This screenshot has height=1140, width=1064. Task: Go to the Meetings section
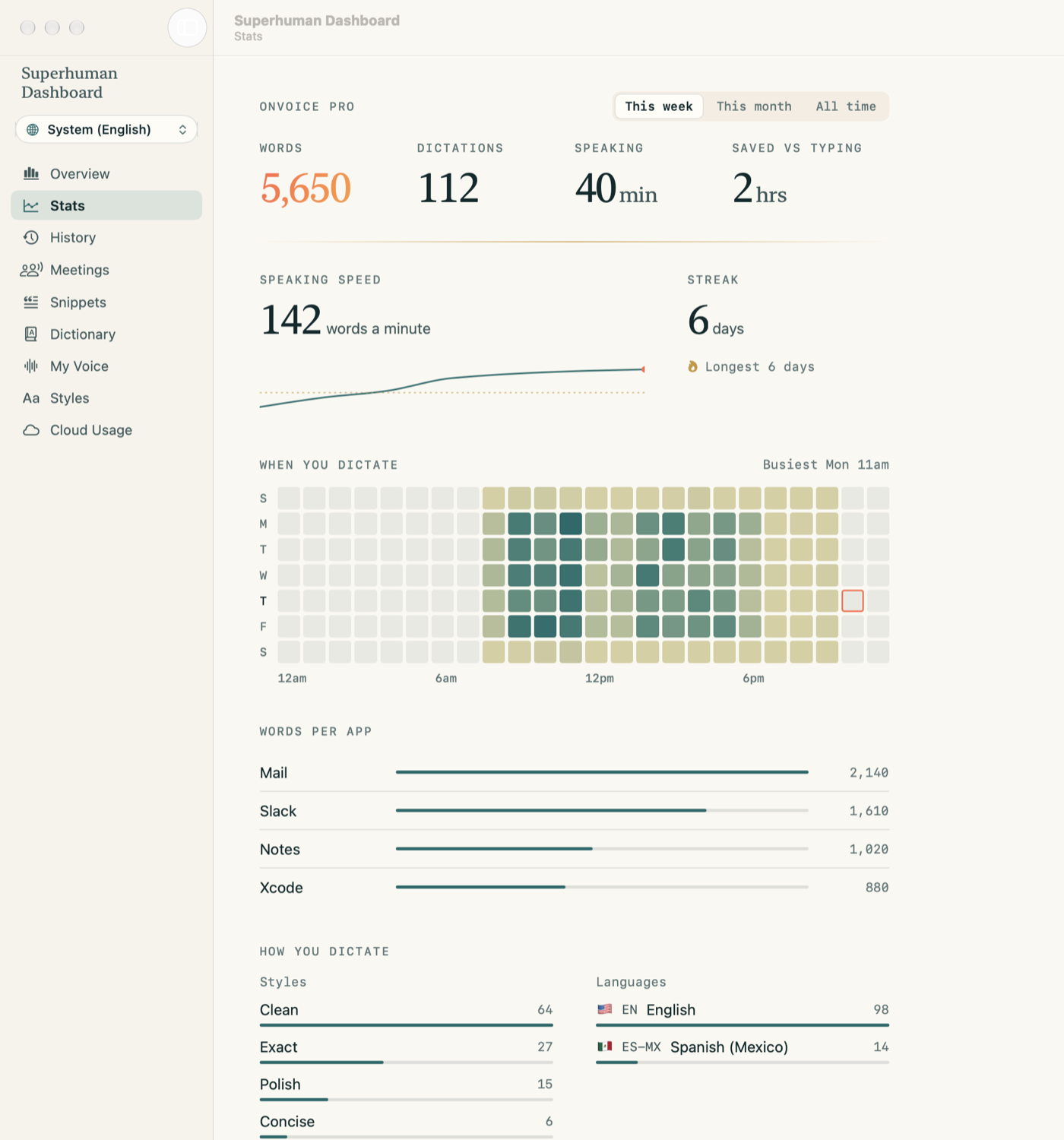click(x=106, y=270)
